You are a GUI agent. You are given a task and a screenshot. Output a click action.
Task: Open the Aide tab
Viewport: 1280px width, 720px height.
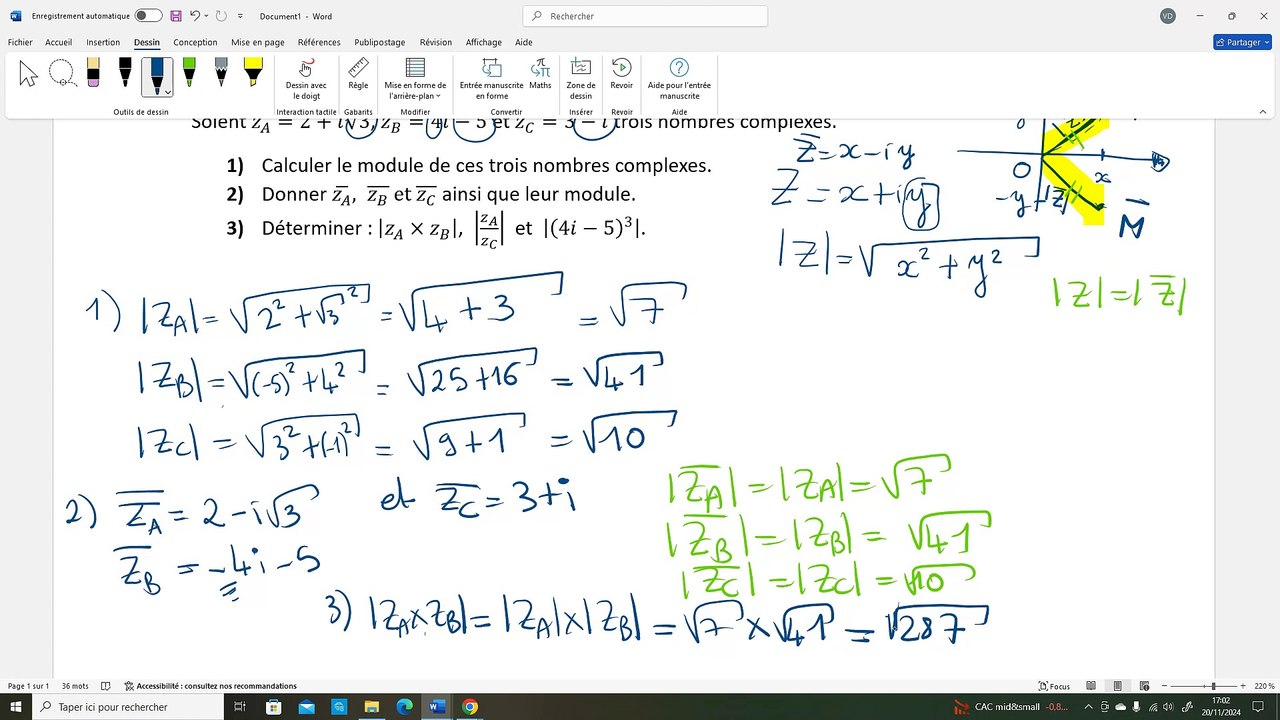coord(524,42)
